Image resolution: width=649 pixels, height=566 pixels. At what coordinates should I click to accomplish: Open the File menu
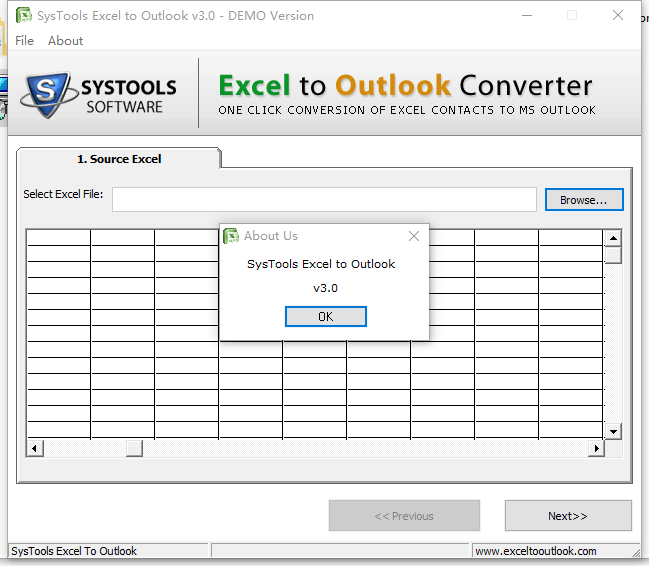[x=24, y=41]
